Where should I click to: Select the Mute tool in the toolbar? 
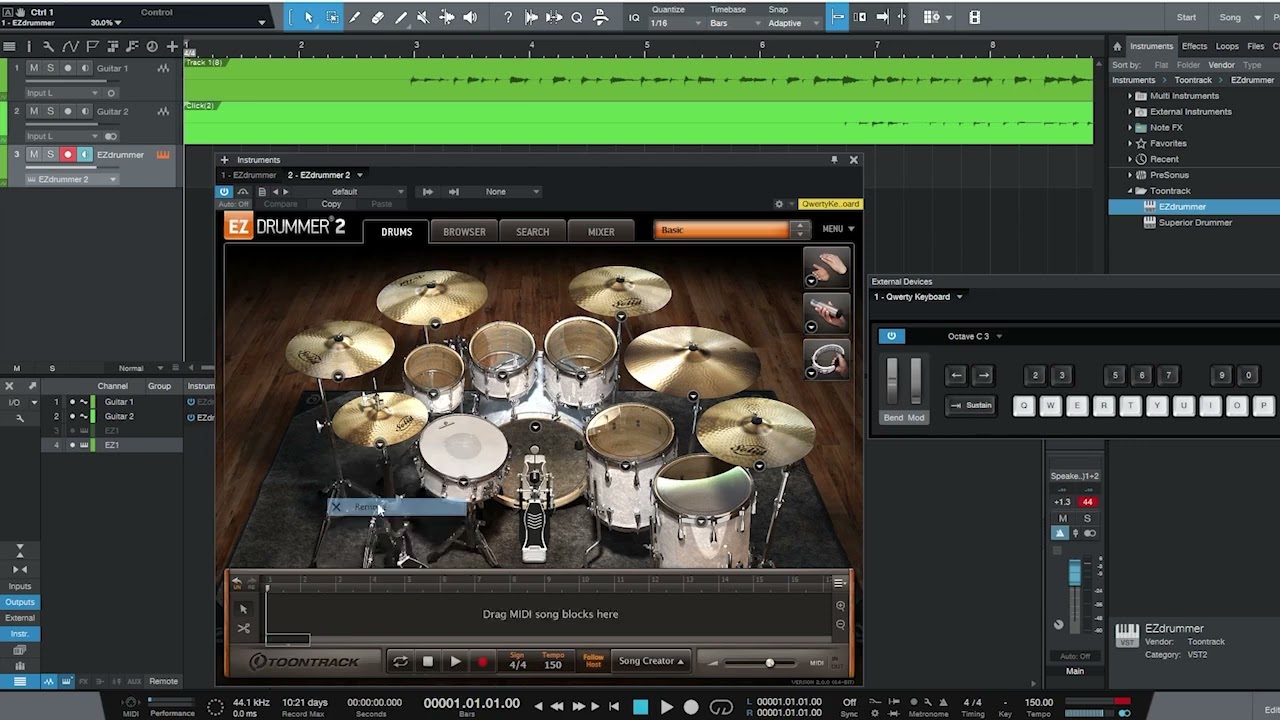(423, 17)
